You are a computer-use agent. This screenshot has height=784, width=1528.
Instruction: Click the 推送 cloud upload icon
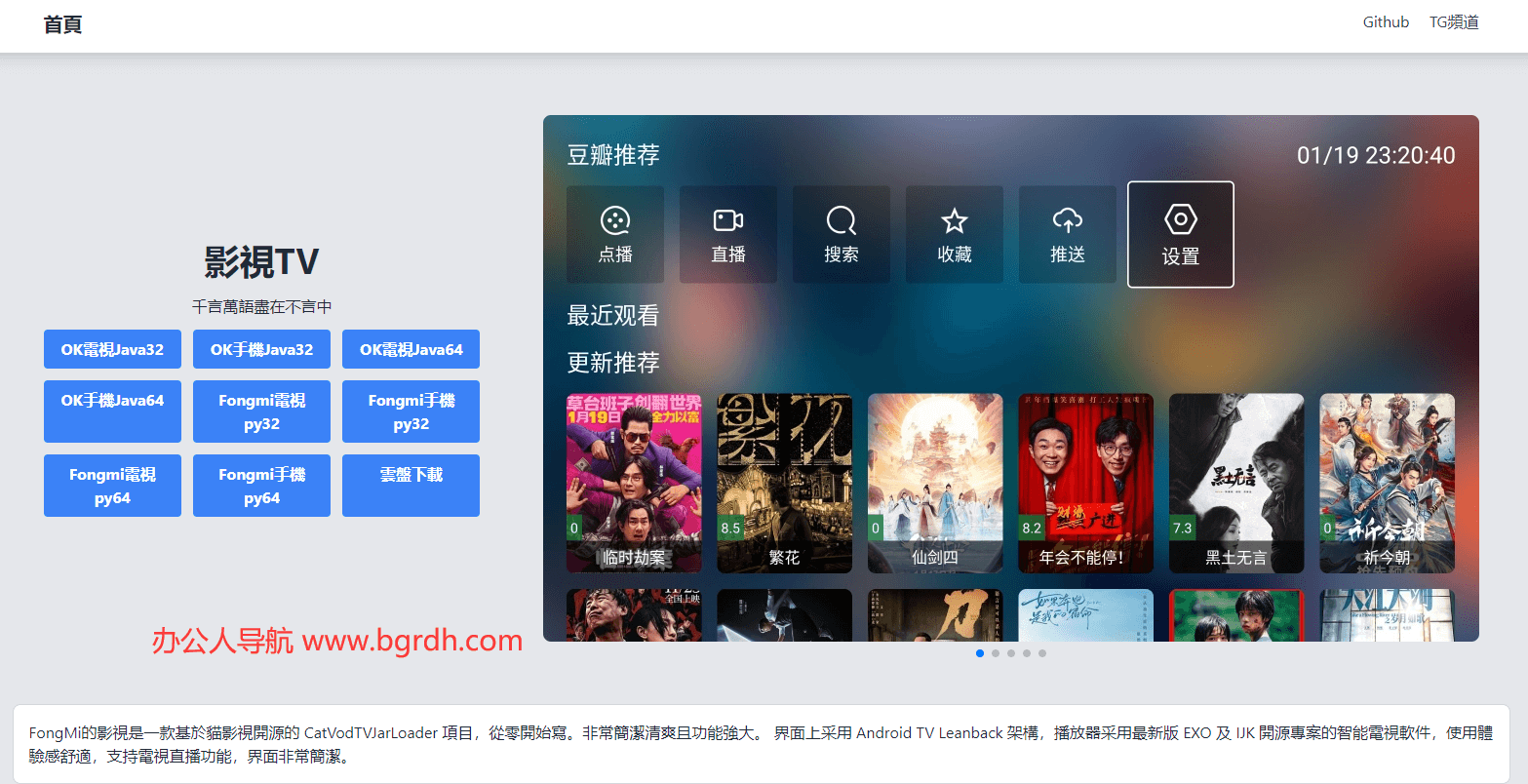(1067, 221)
